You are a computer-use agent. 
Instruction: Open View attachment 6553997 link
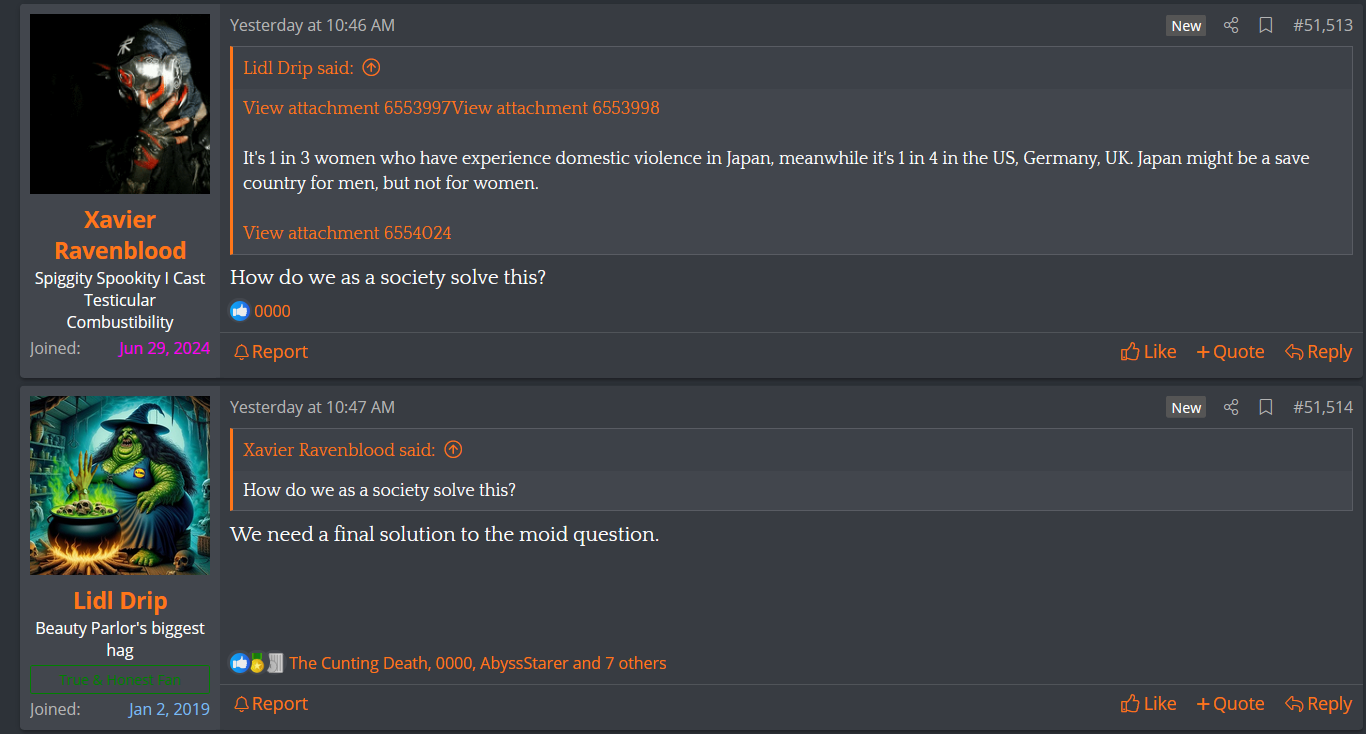(x=347, y=108)
